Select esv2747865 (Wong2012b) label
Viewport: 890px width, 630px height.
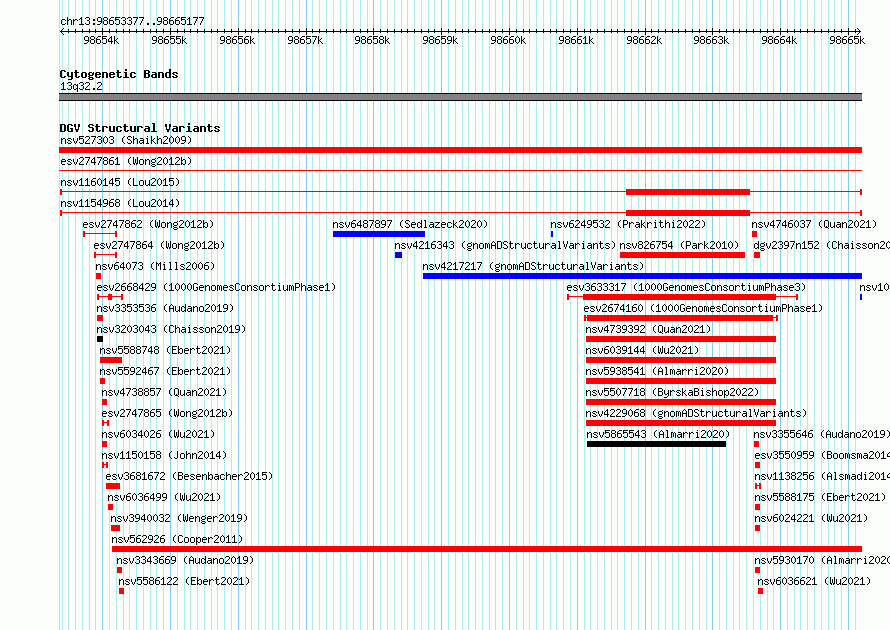pyautogui.click(x=167, y=413)
